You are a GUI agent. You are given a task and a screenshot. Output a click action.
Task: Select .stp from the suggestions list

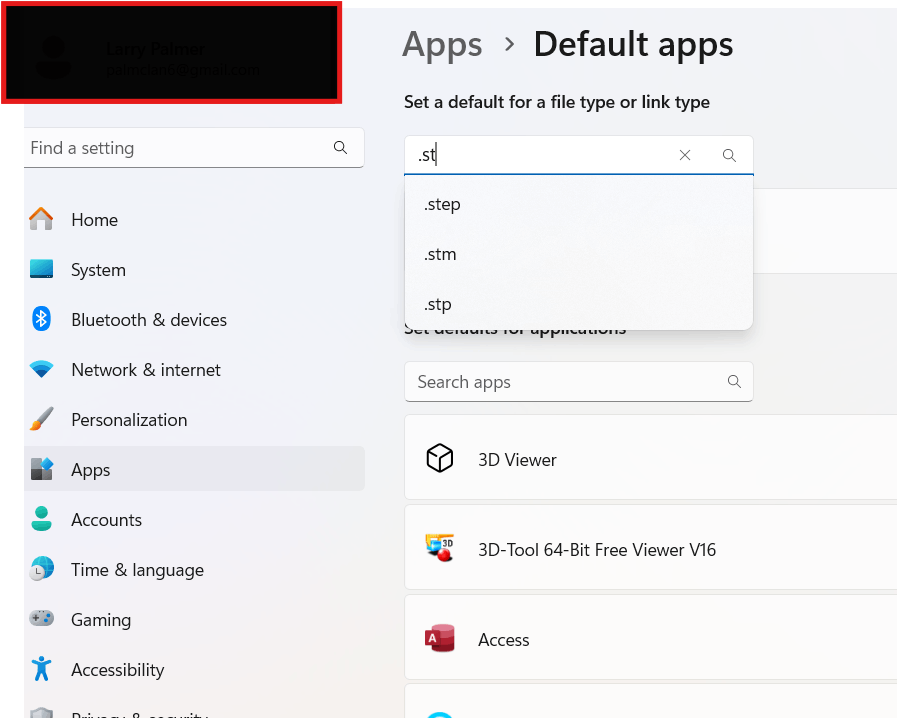(x=578, y=304)
